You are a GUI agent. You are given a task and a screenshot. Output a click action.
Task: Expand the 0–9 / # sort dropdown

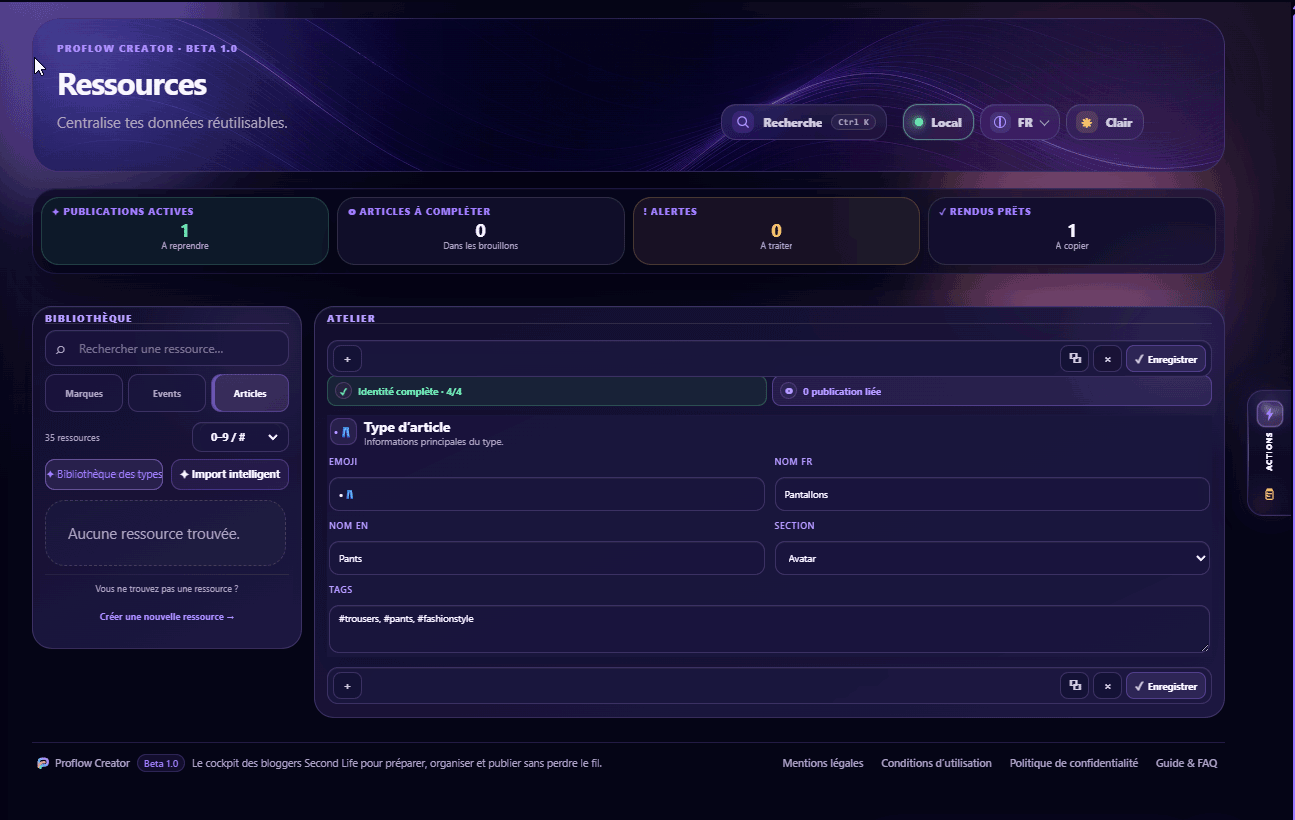pyautogui.click(x=240, y=437)
